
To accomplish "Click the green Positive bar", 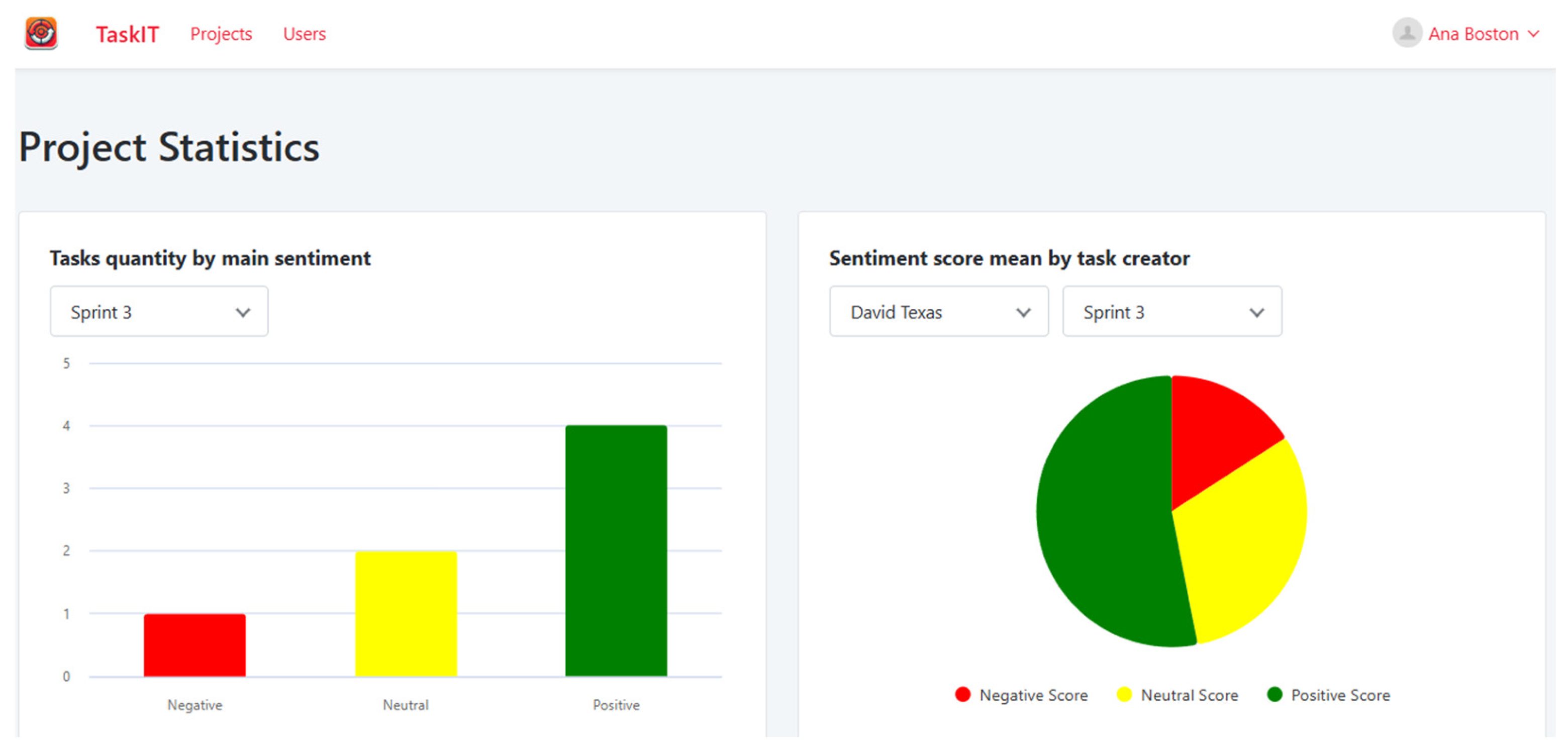I will tap(616, 551).
